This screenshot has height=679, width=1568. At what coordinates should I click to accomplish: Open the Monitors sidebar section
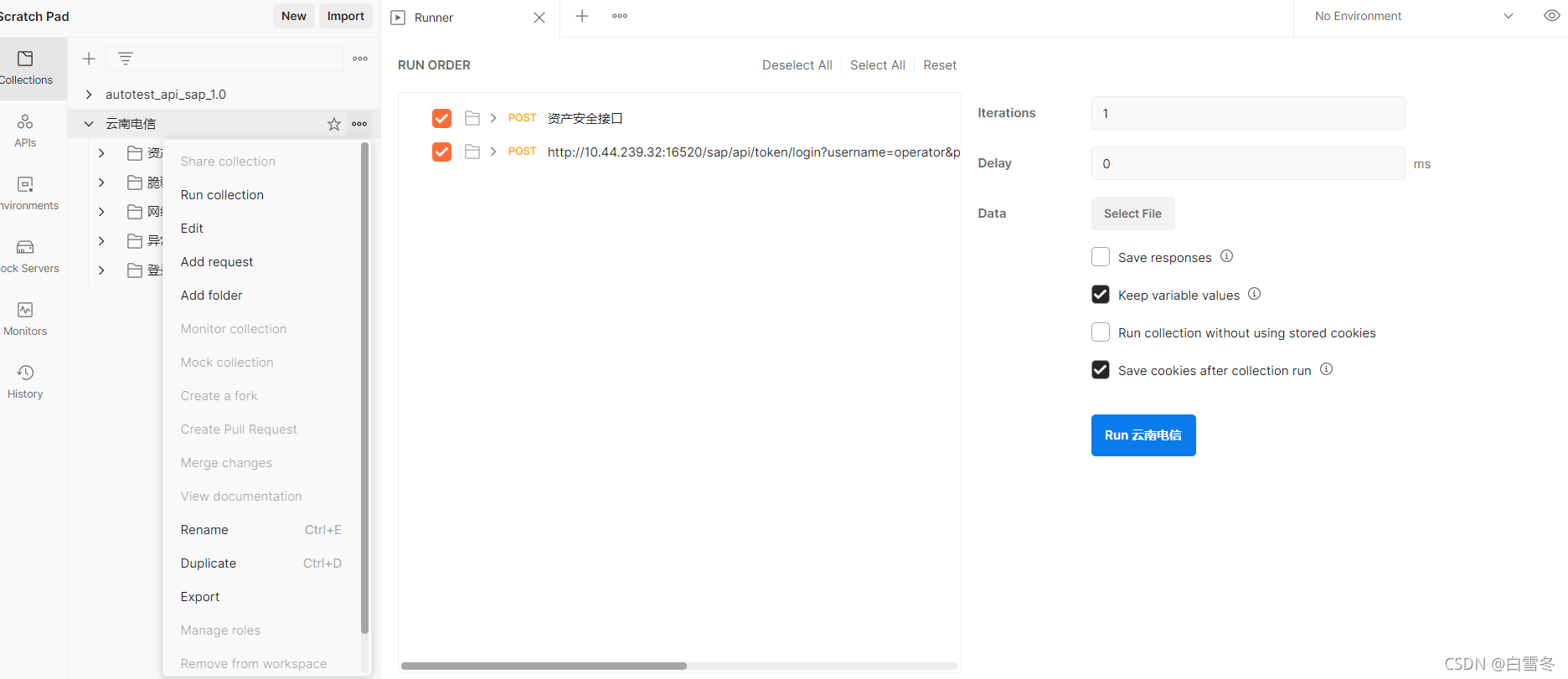[x=25, y=319]
